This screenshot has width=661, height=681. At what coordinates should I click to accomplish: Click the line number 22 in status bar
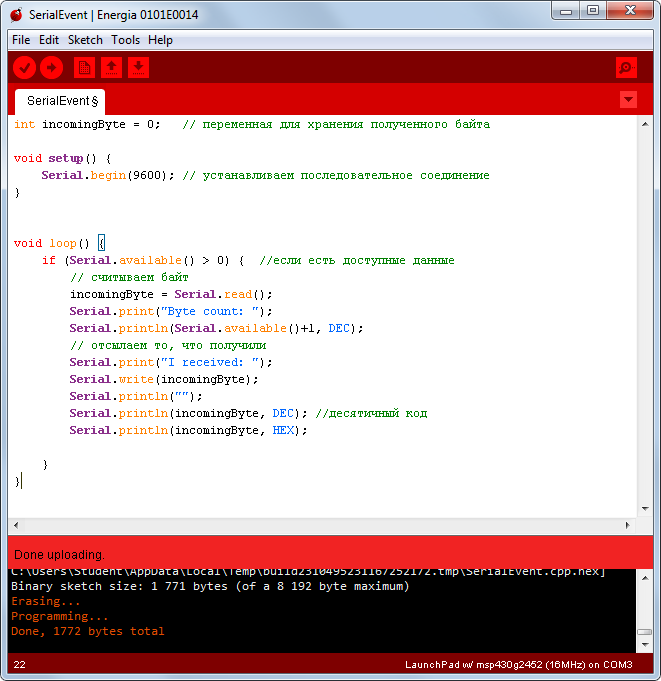coord(20,664)
